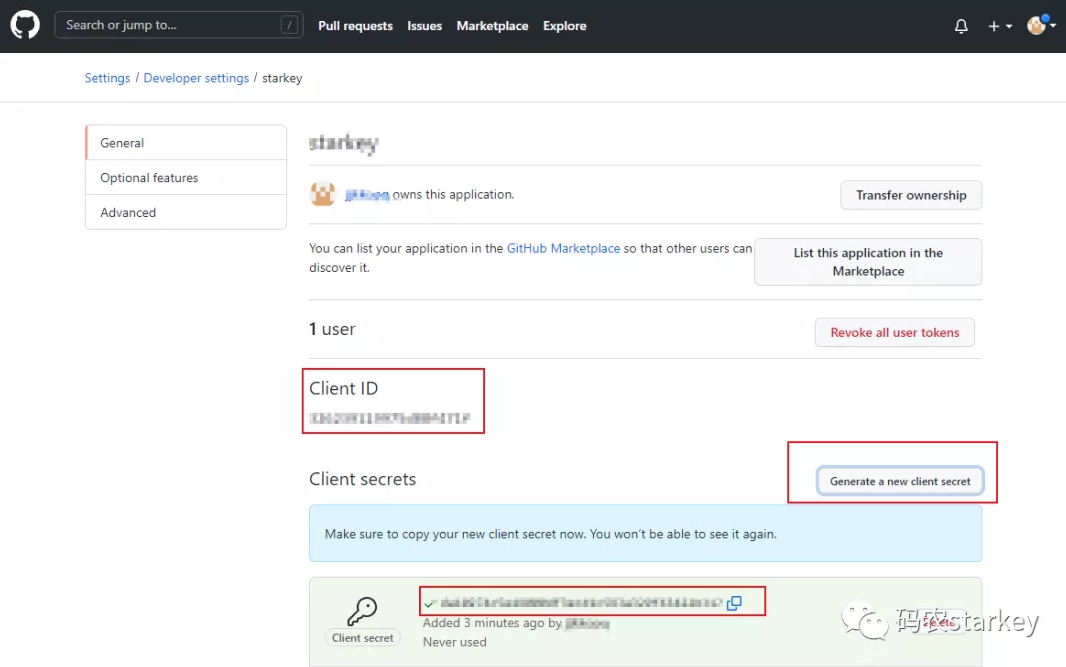Open Pull requests in top navigation
This screenshot has height=667, width=1066.
[x=355, y=26]
